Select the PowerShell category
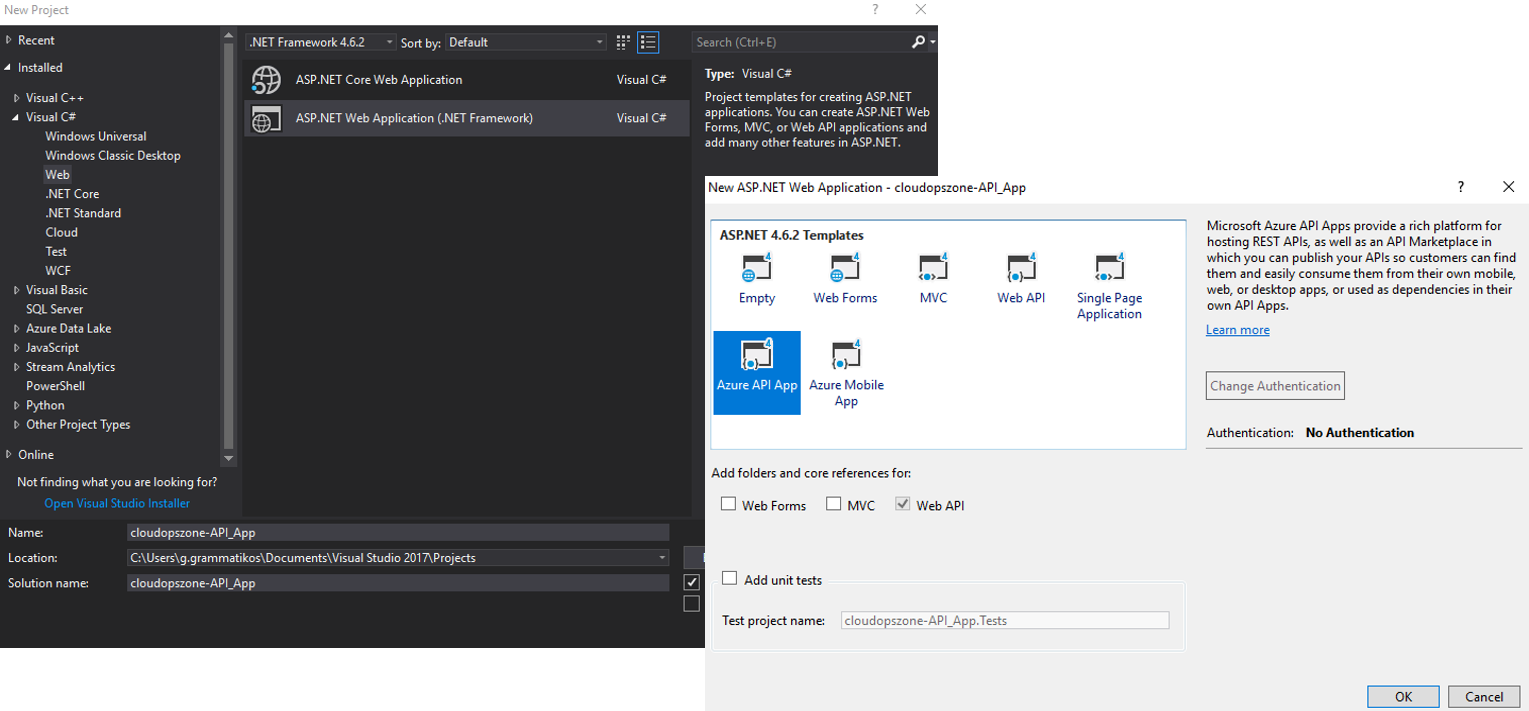 [x=55, y=386]
